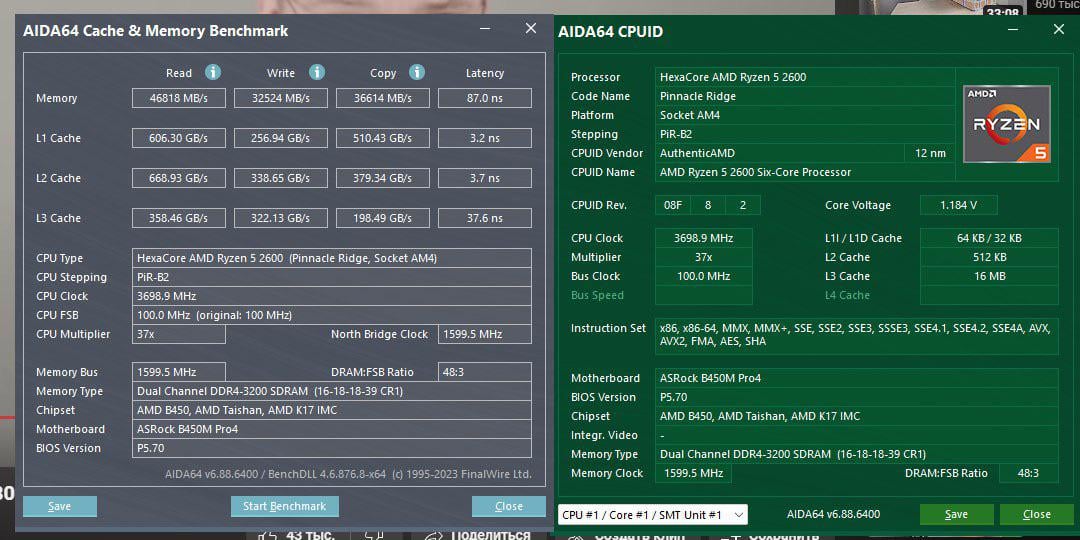Click the info icon next to Copy
1080x540 pixels.
pos(417,72)
